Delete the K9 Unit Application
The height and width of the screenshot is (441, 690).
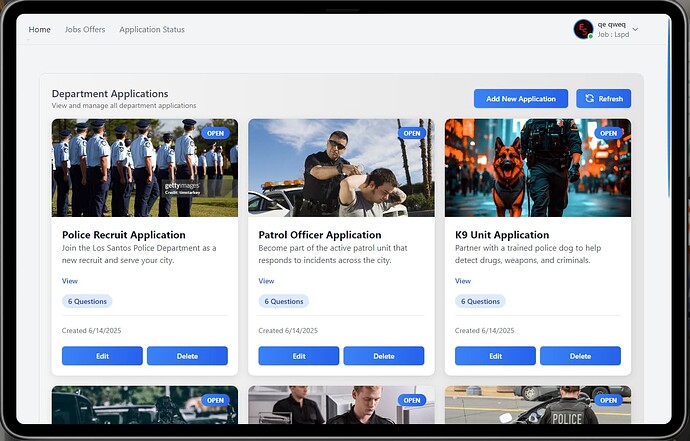tap(580, 356)
